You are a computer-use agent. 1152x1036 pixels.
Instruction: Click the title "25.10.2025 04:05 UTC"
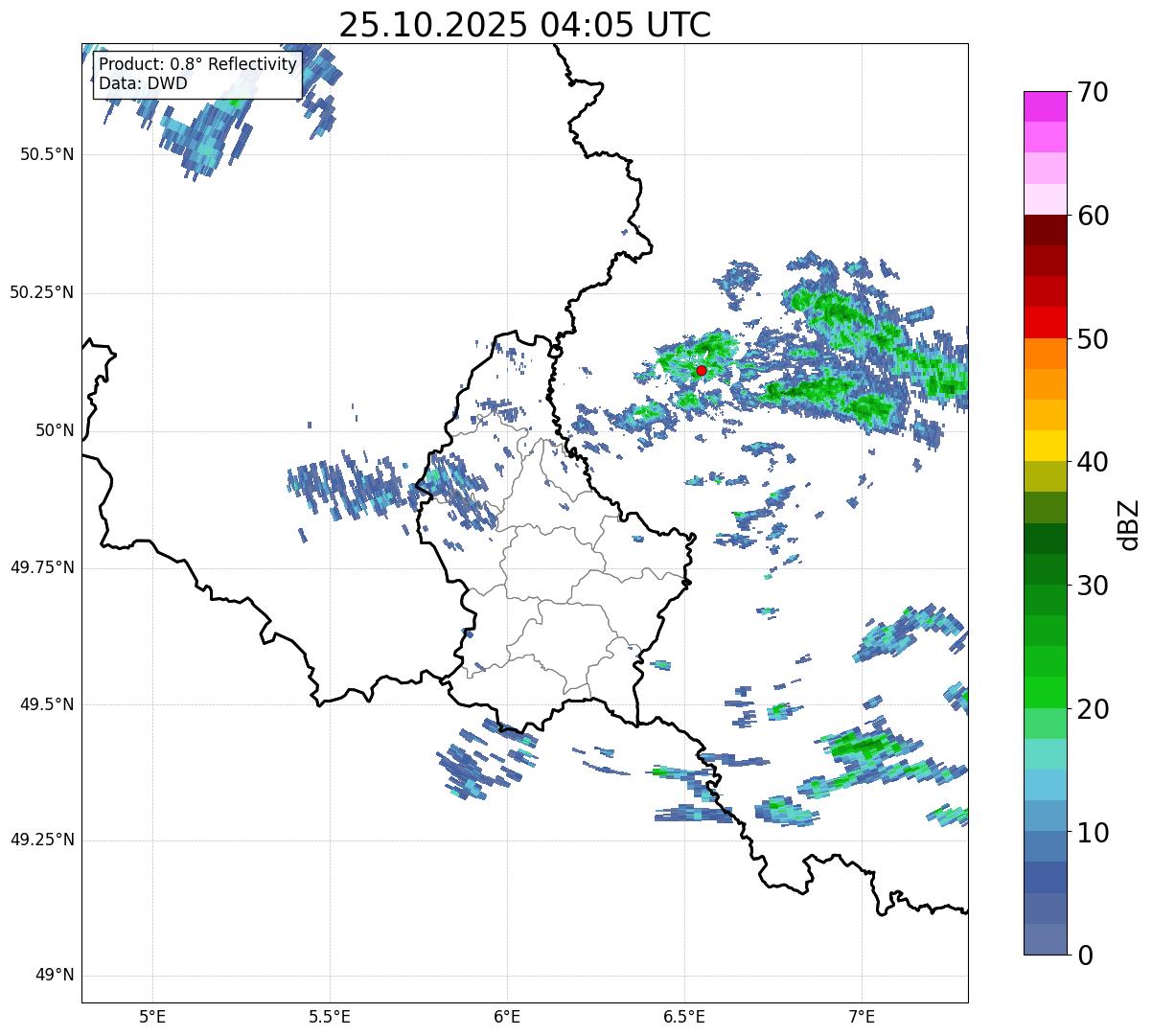point(525,24)
